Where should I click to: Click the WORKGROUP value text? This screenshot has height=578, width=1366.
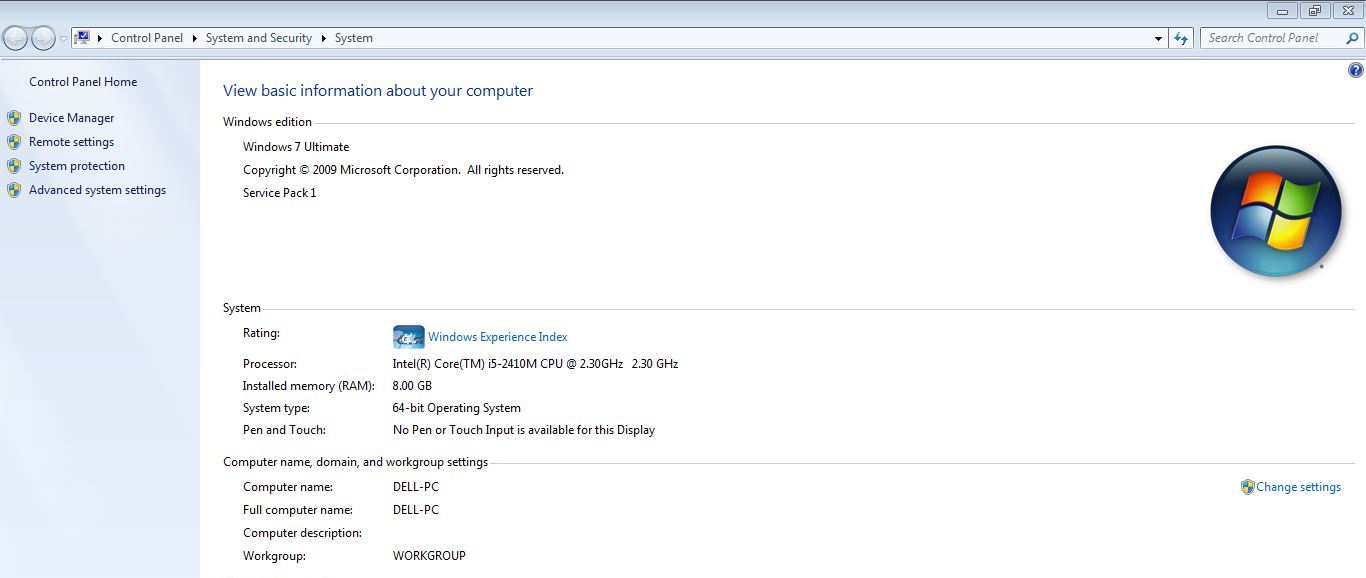[x=429, y=556]
